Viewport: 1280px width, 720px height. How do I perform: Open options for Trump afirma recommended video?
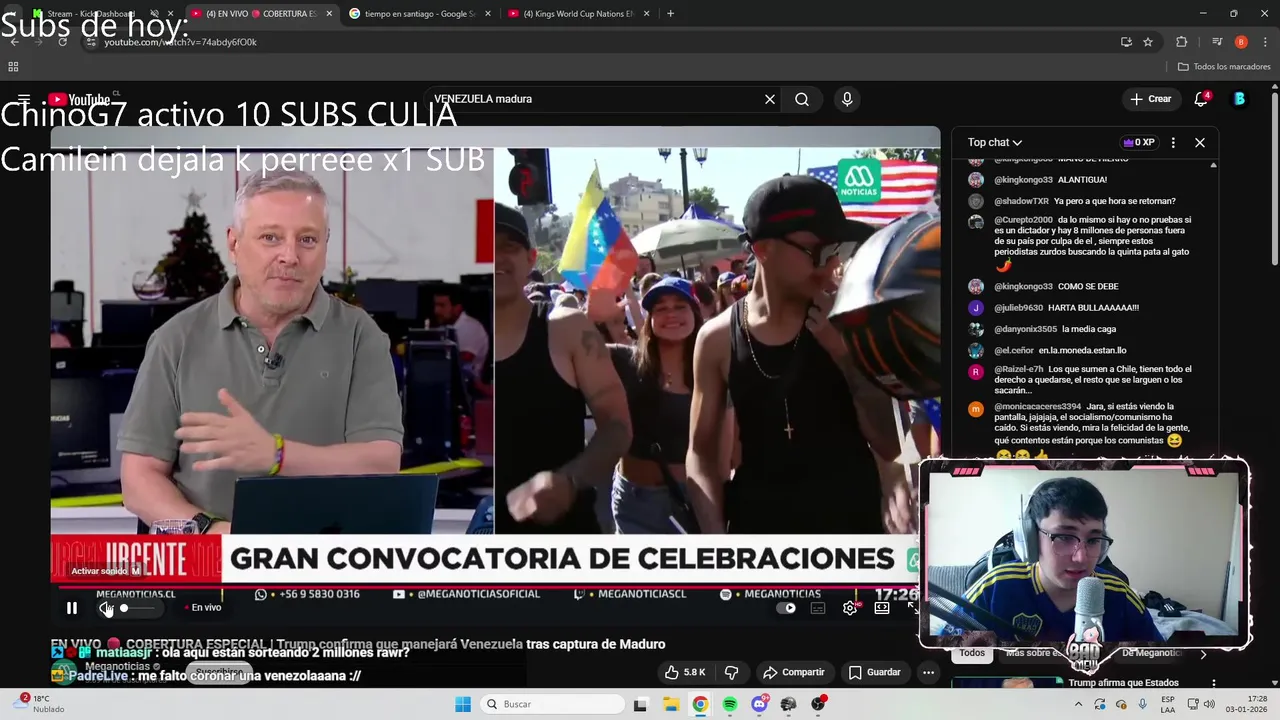[x=1213, y=684]
